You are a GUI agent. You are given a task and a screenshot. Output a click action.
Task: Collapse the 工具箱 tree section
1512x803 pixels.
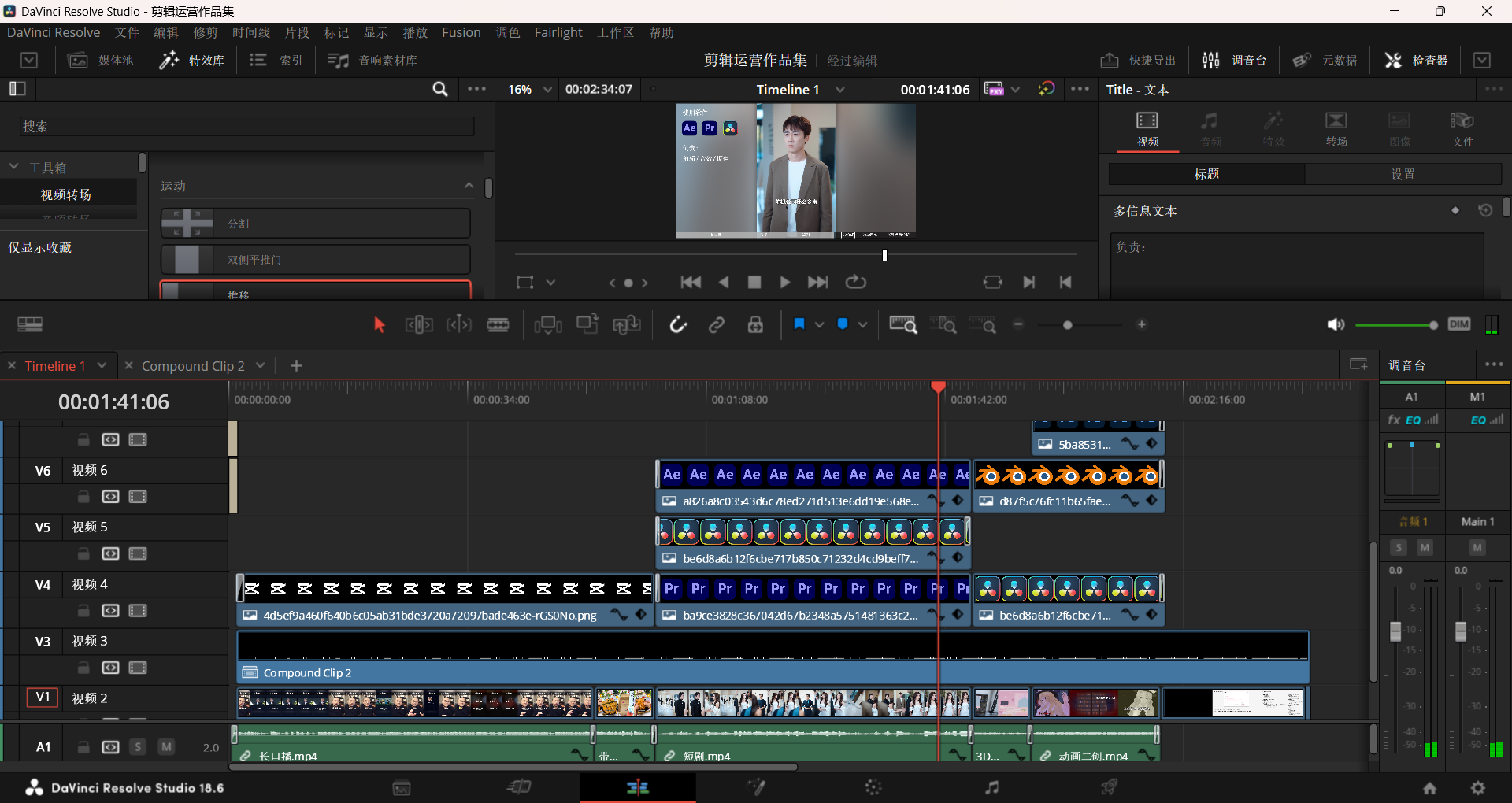click(x=14, y=167)
